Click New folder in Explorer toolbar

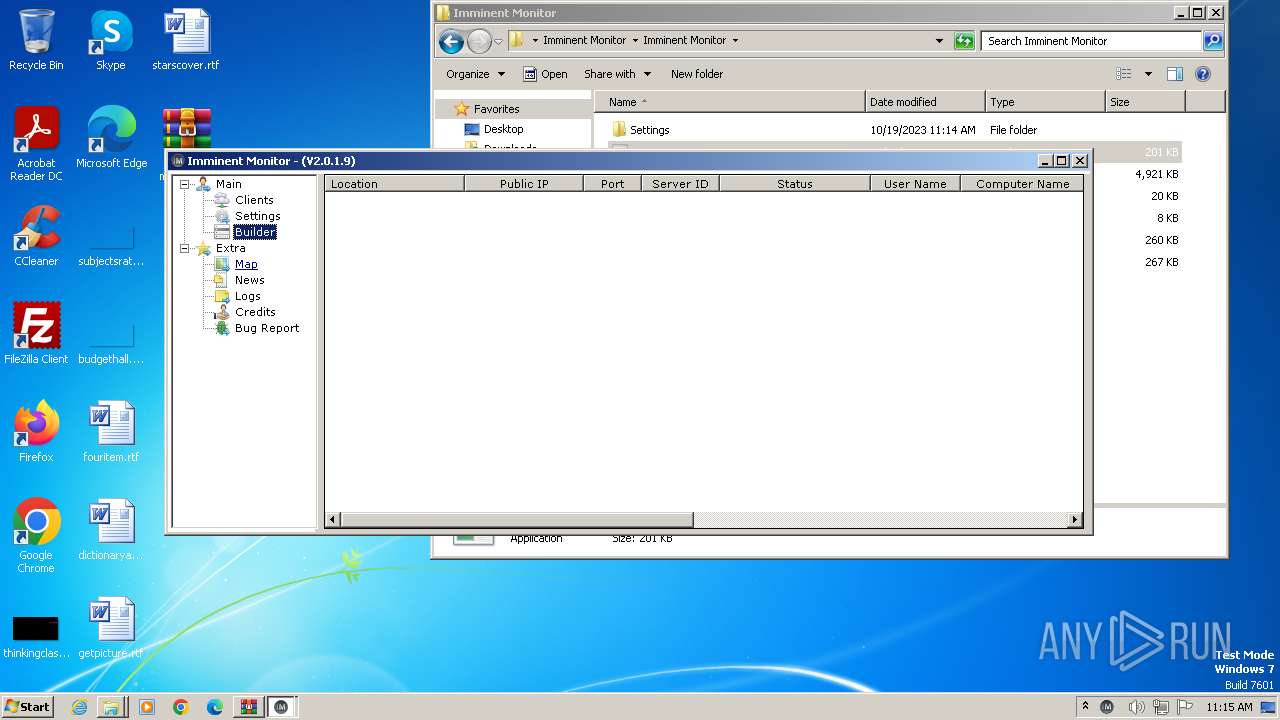(697, 74)
